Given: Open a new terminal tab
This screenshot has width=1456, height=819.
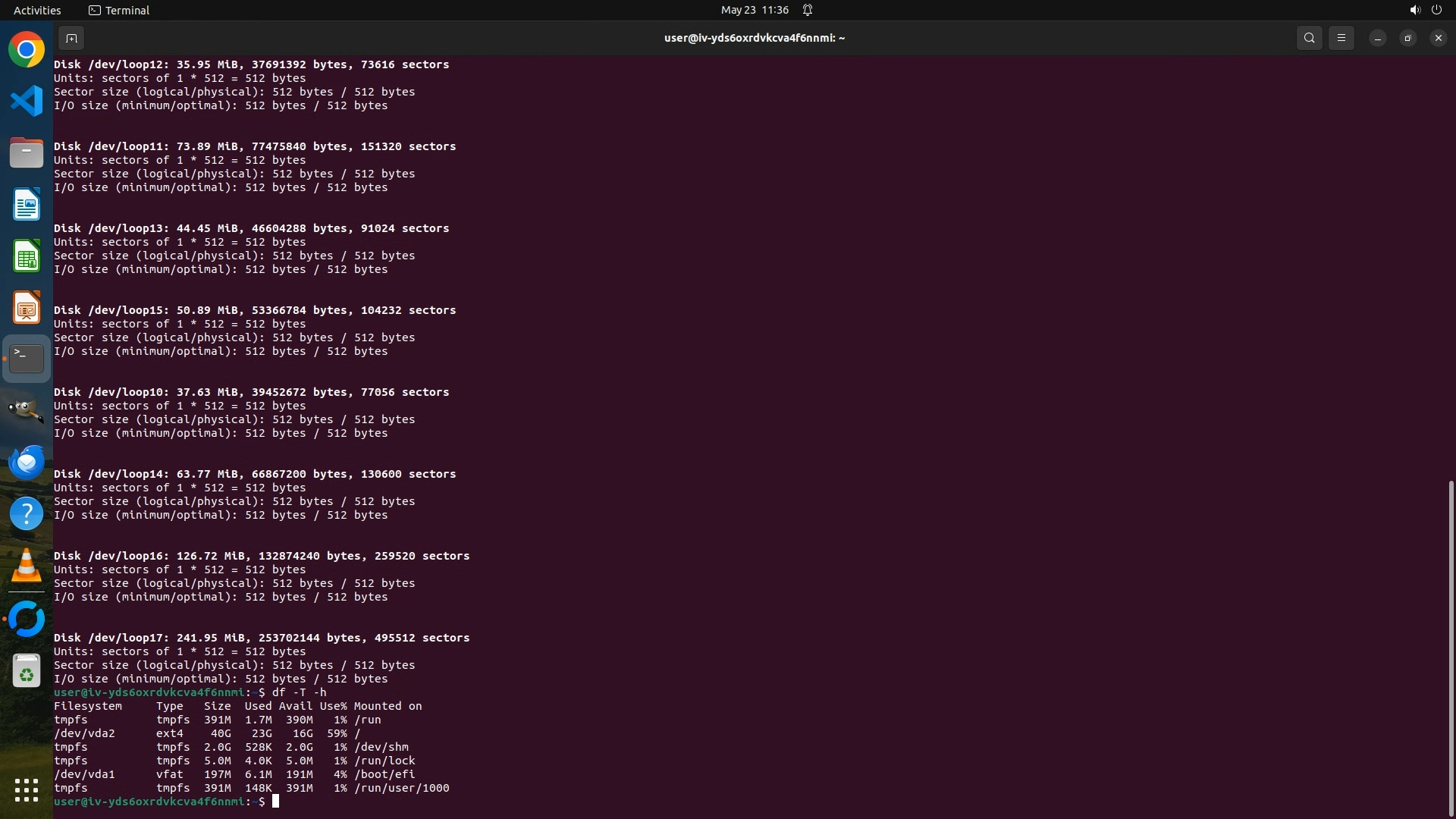Looking at the screenshot, I should coord(71,38).
